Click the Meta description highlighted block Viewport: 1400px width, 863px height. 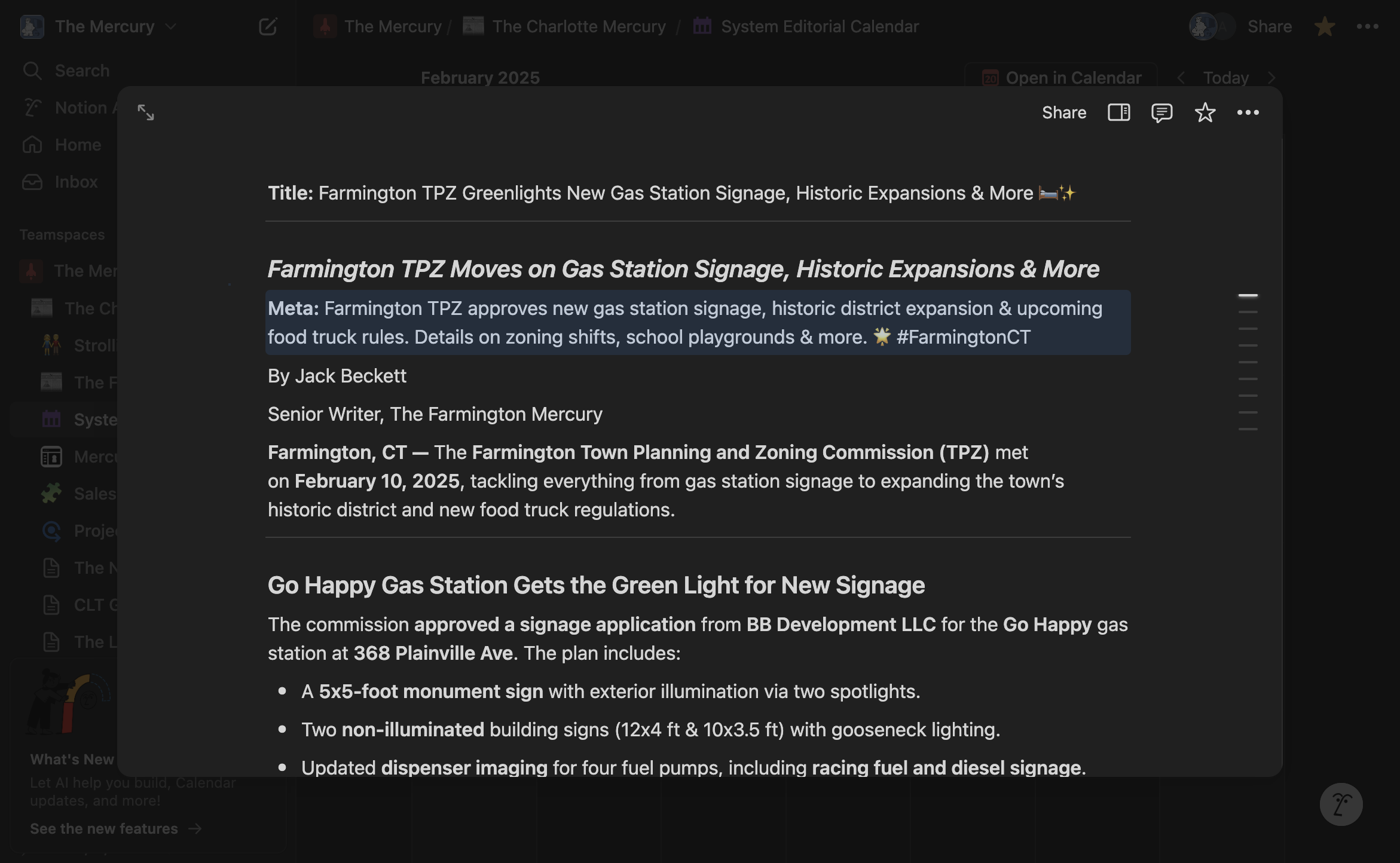698,323
